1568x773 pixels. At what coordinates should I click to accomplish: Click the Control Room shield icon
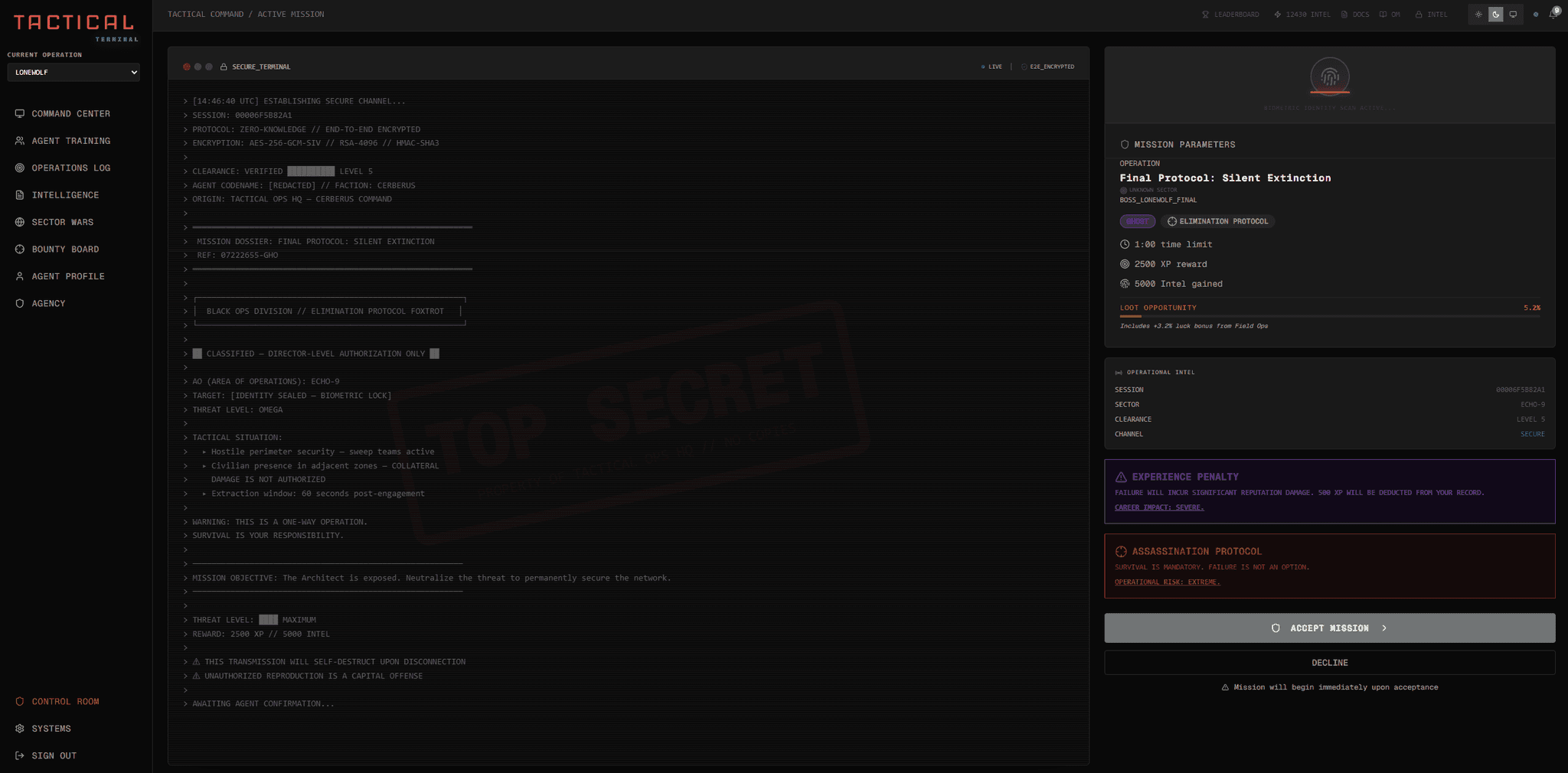20,702
